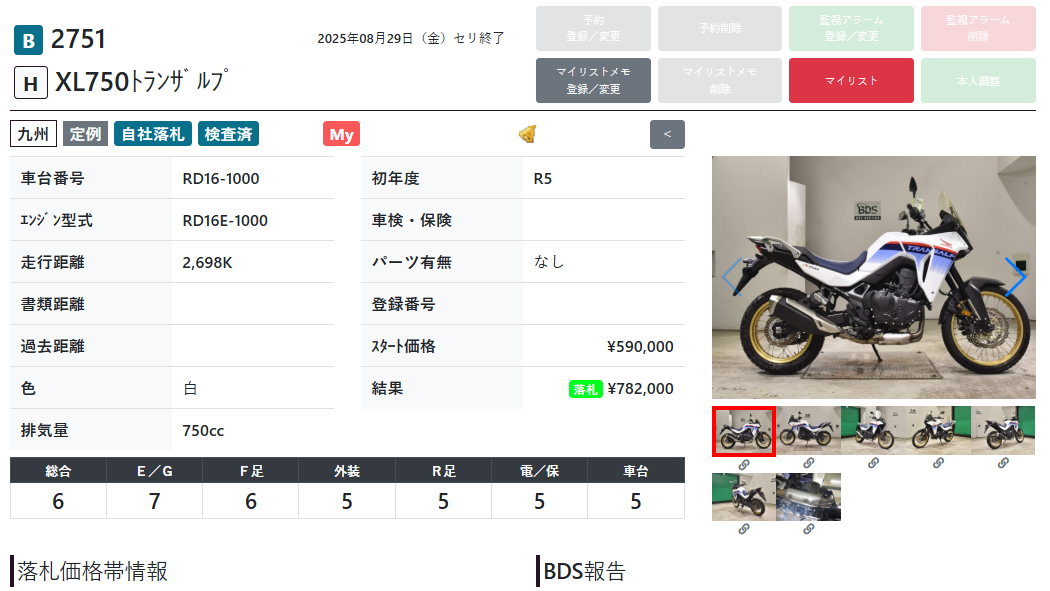Click the 本人調整 button
Image resolution: width=1050 pixels, height=591 pixels.
(x=978, y=80)
